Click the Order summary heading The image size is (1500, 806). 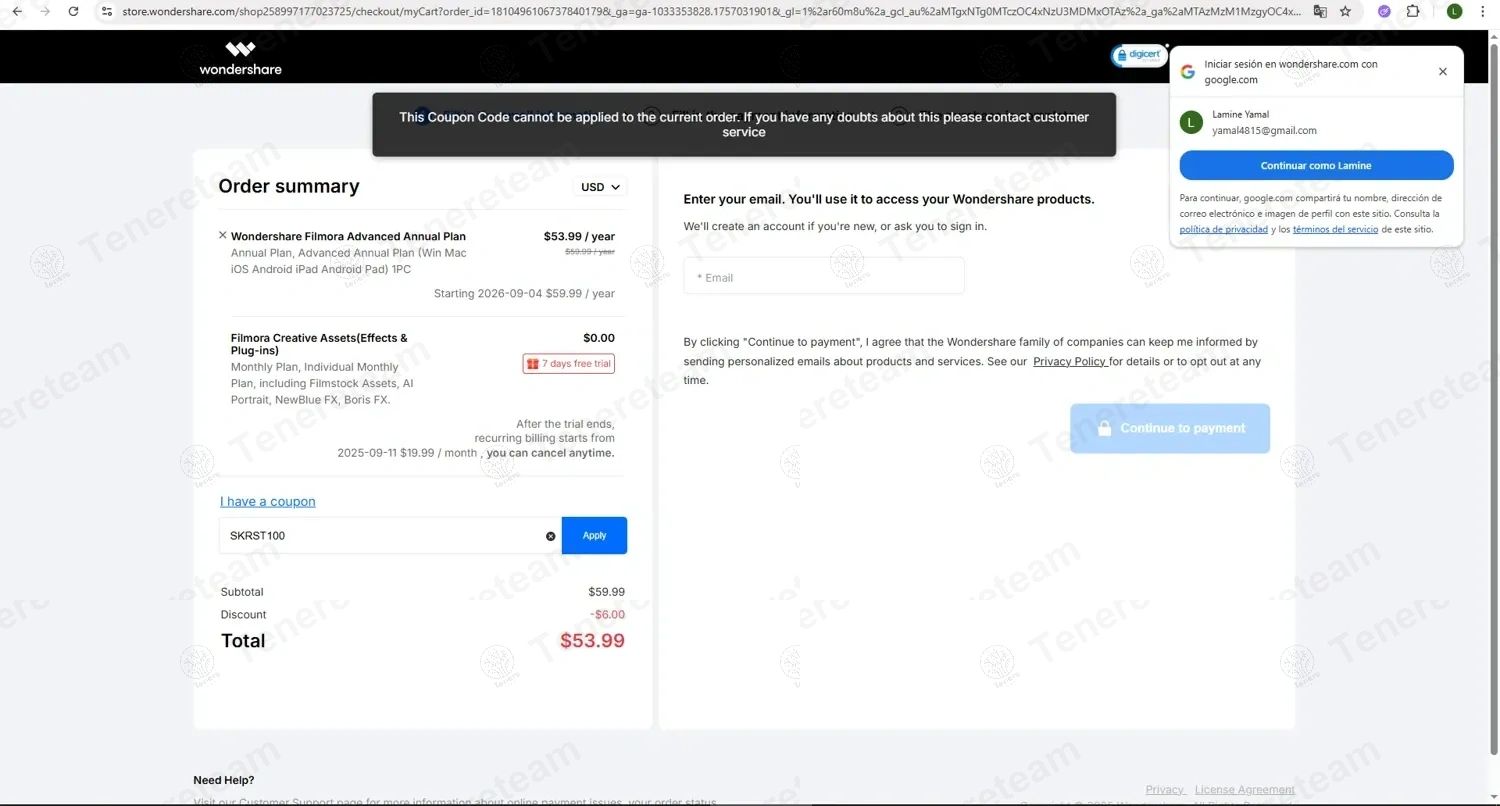289,186
